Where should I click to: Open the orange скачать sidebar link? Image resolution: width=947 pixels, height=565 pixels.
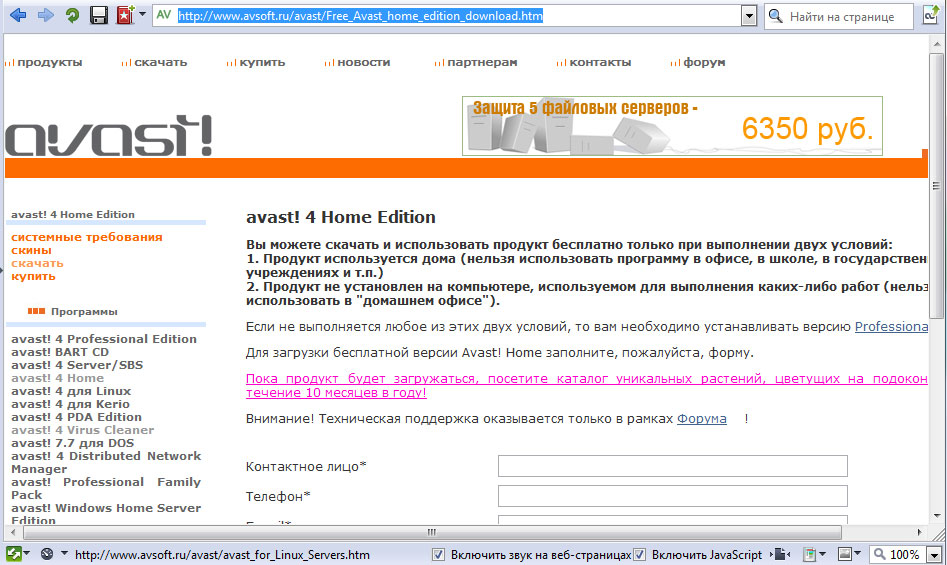point(37,263)
